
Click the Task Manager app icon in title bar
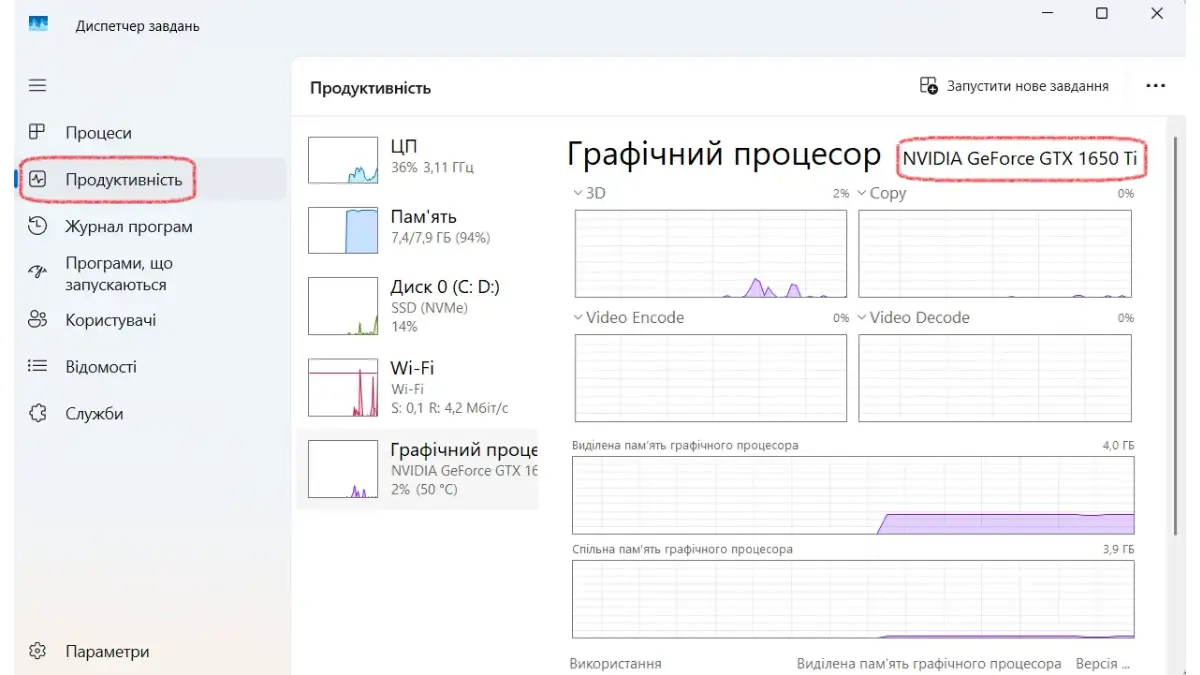pos(38,24)
